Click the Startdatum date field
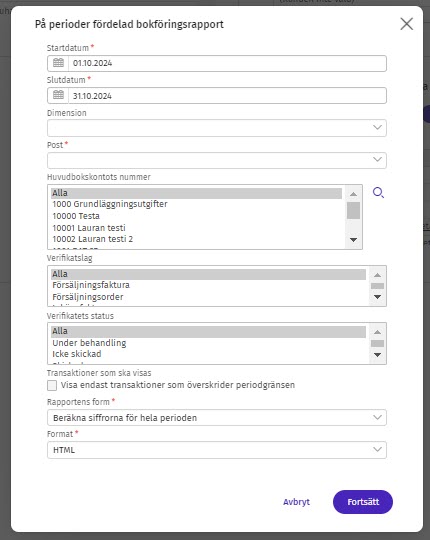The width and height of the screenshot is (430, 540). 227,63
